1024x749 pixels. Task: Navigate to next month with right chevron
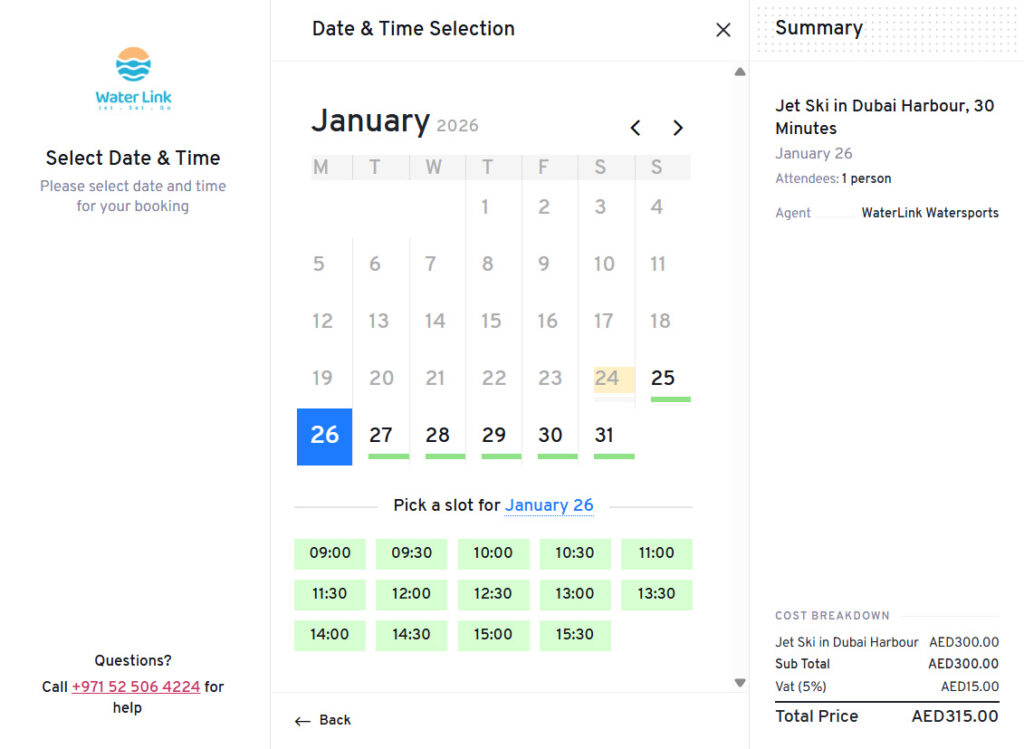pos(678,128)
